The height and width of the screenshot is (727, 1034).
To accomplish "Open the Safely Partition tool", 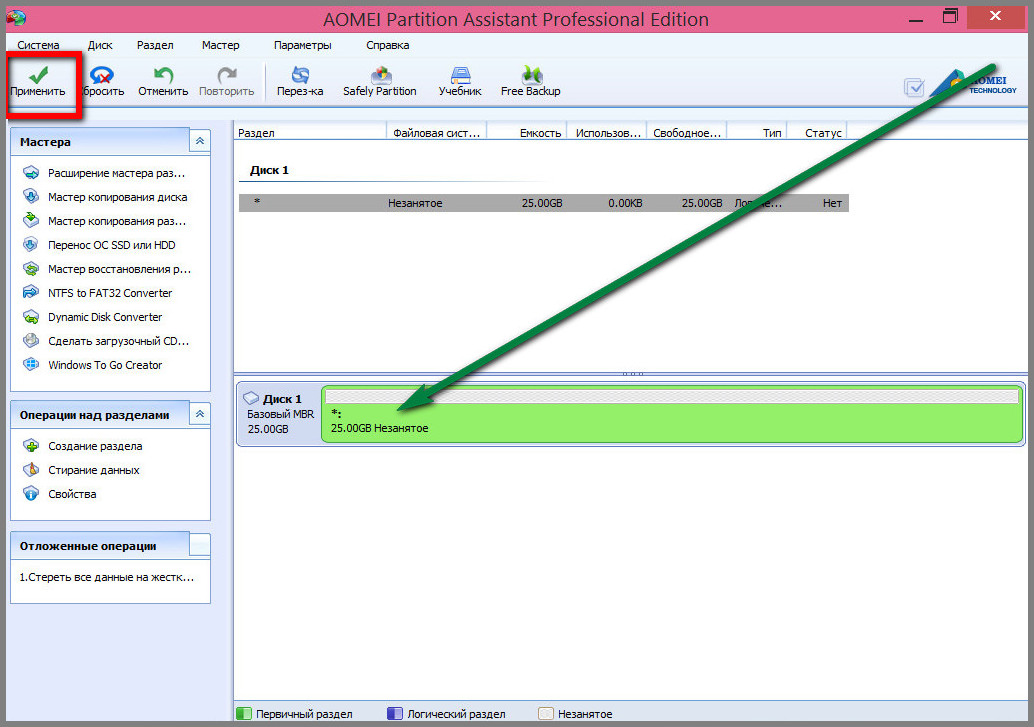I will coord(380,82).
